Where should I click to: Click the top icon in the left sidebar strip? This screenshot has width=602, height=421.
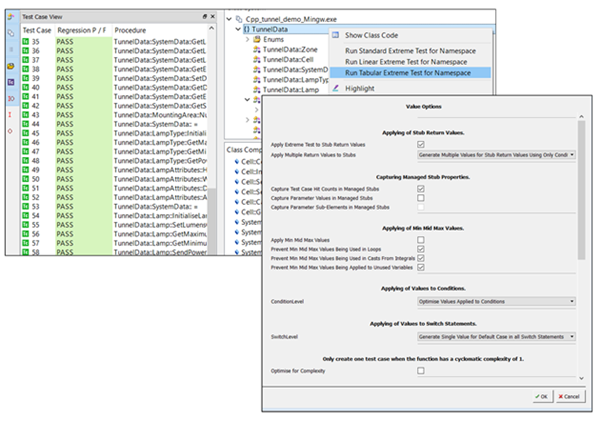tap(11, 17)
